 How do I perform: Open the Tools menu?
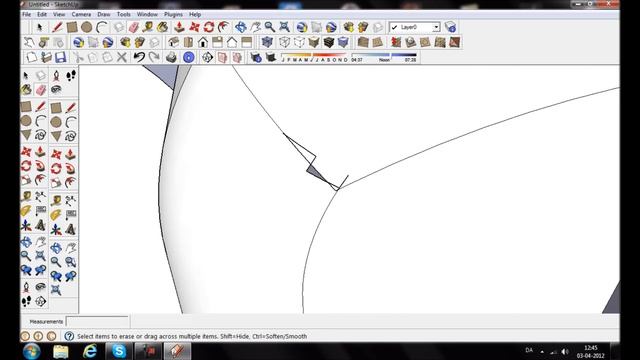click(x=123, y=14)
